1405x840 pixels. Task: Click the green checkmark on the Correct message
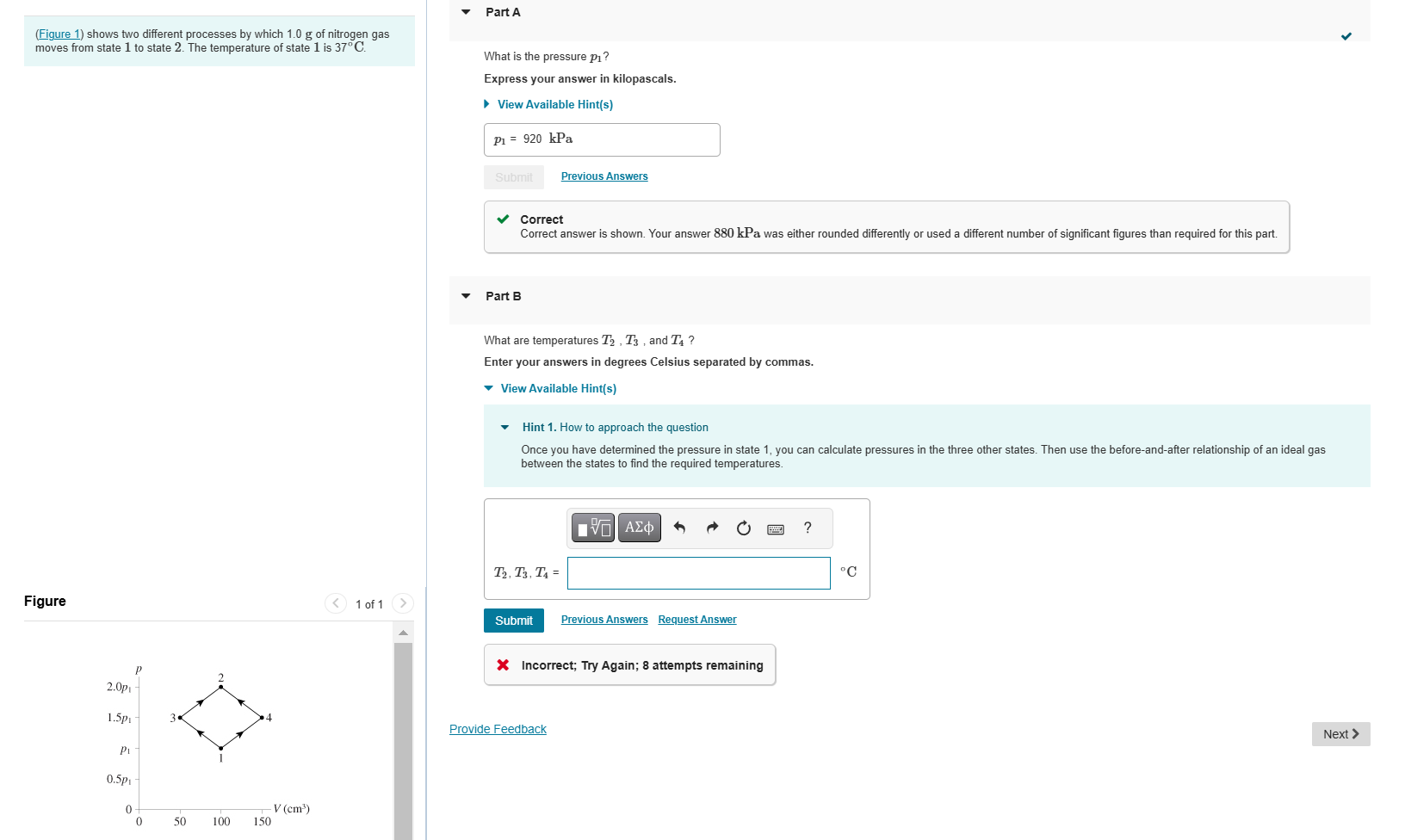[x=504, y=219]
